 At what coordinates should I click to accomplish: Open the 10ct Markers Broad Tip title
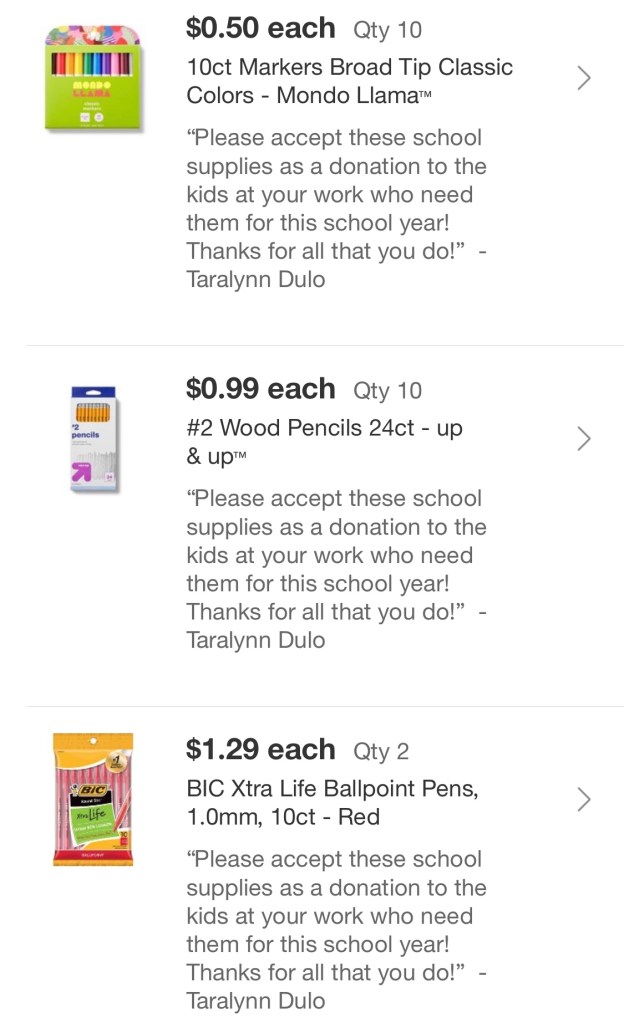[x=349, y=81]
